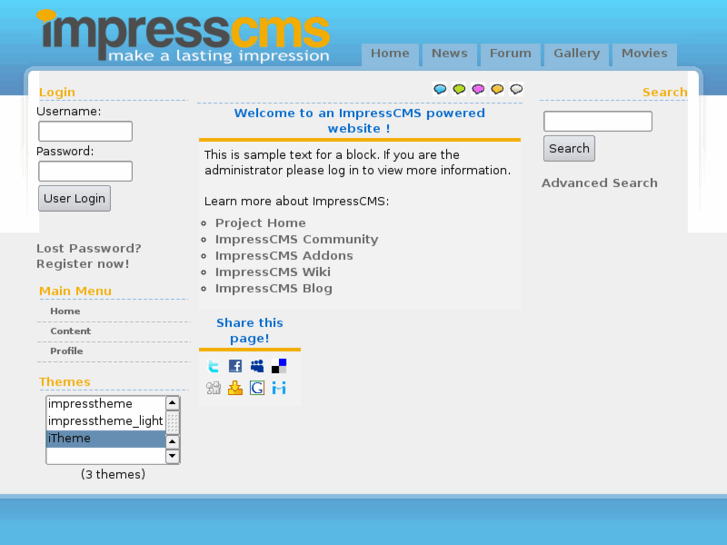Screen dimensions: 727x545
Task: Open the News tab
Action: tap(449, 55)
